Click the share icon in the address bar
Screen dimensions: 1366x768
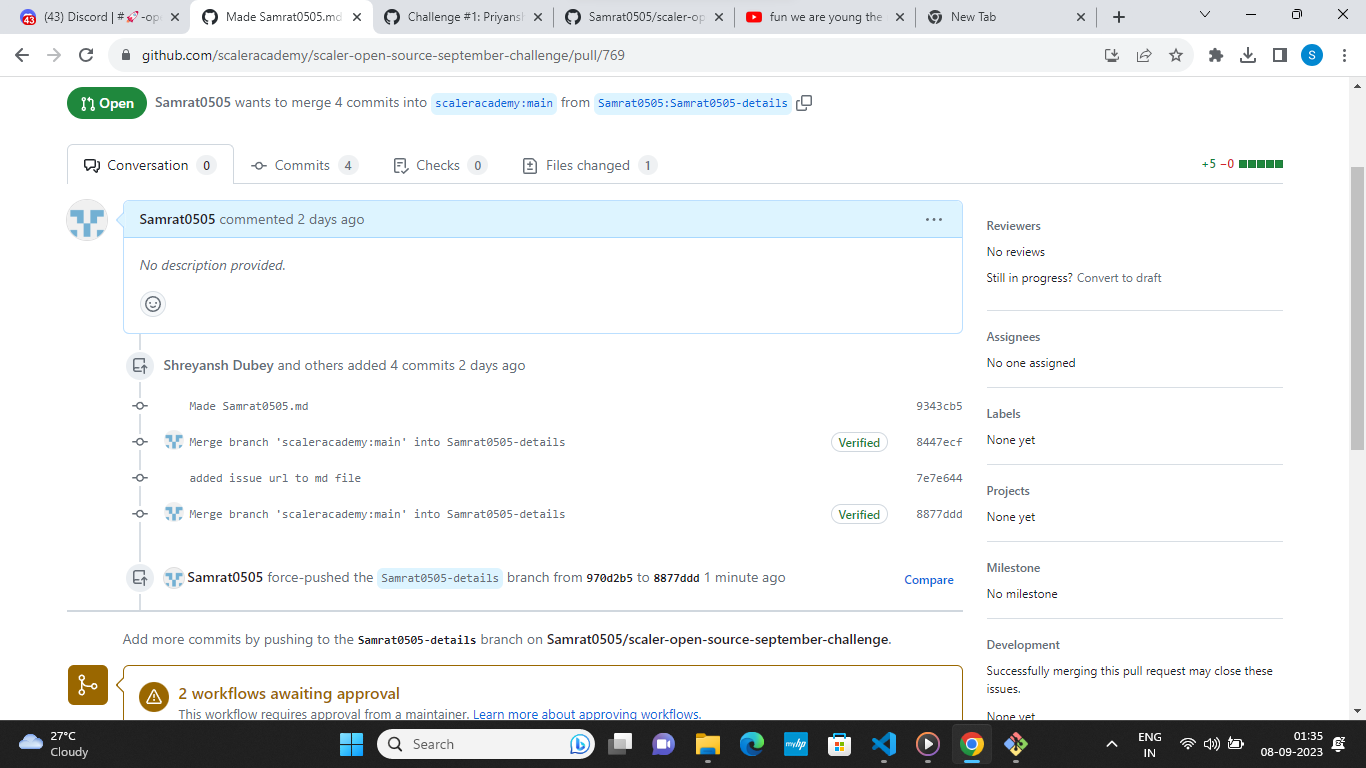click(1144, 55)
